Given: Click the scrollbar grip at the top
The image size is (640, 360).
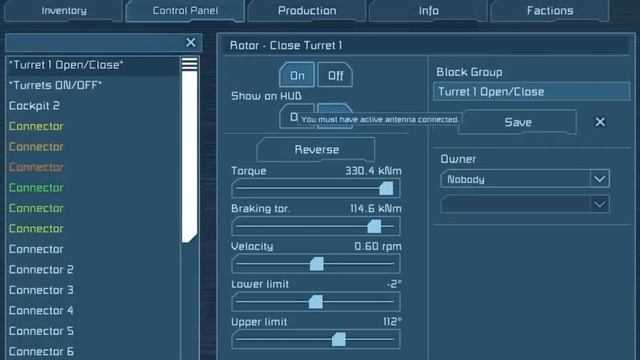Looking at the screenshot, I should point(189,64).
